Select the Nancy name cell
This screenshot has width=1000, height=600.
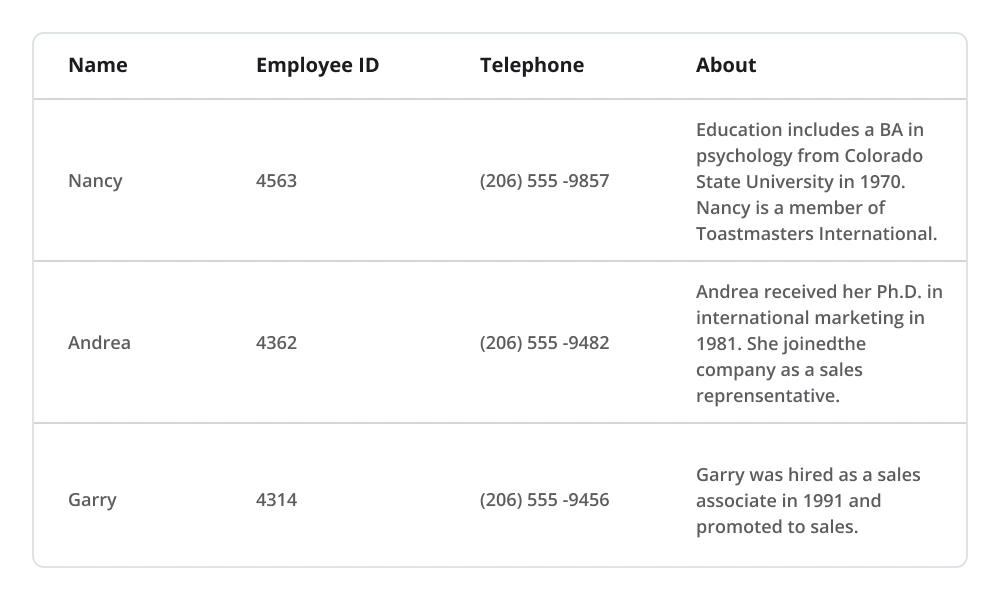coord(95,181)
